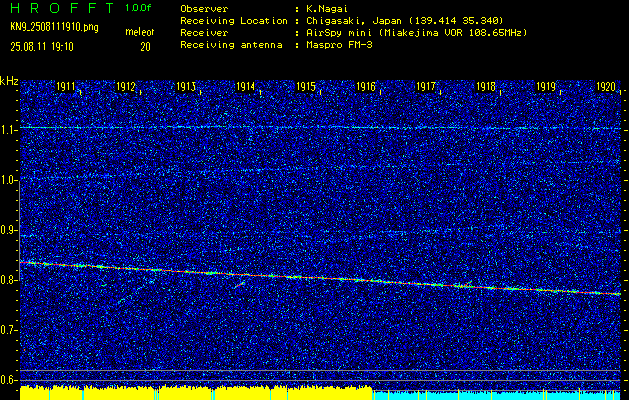Click the meteor count value 20
The image size is (629, 400).
145,47
